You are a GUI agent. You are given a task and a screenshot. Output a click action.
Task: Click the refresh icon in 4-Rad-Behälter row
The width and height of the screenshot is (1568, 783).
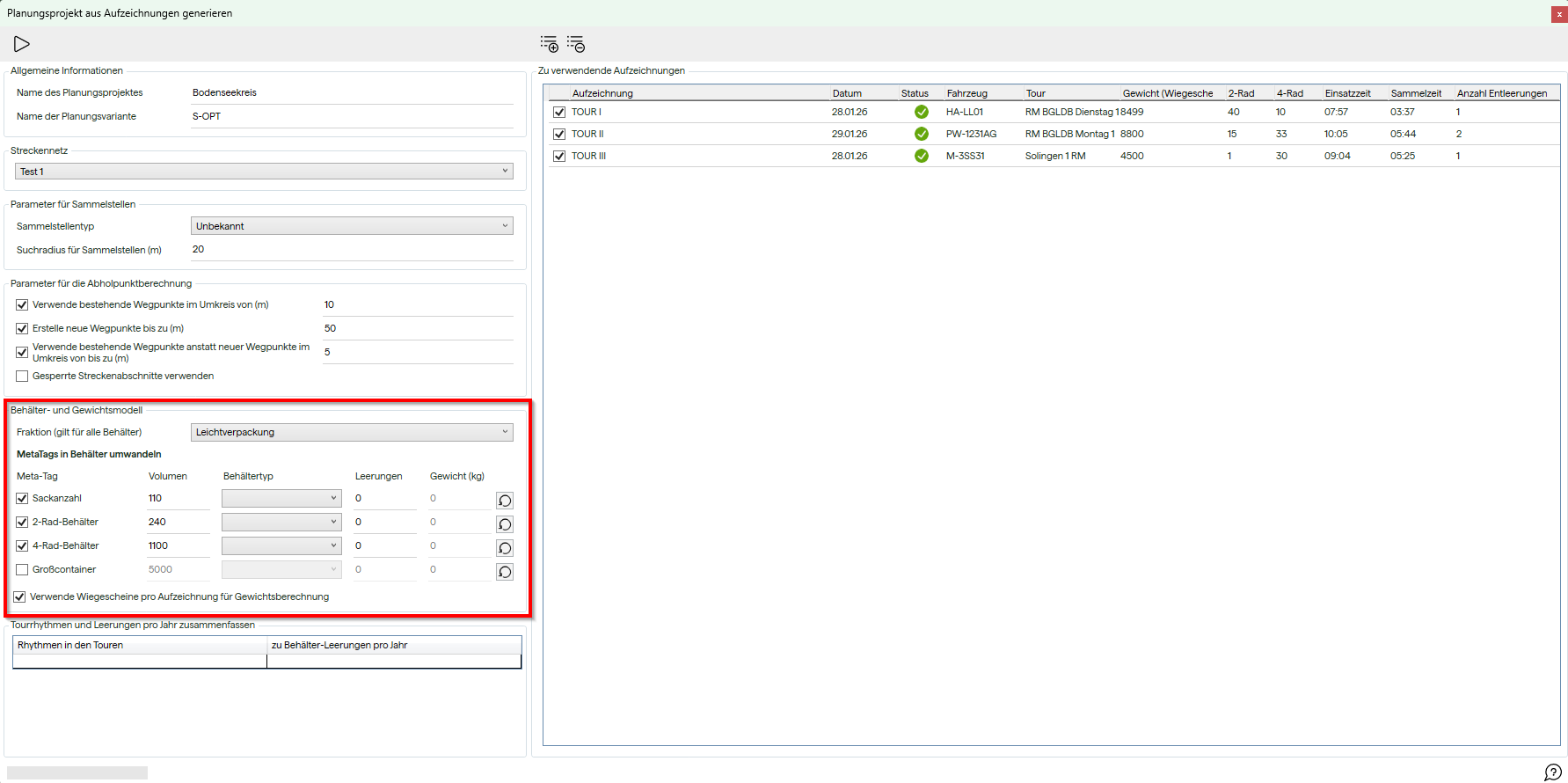click(x=505, y=548)
